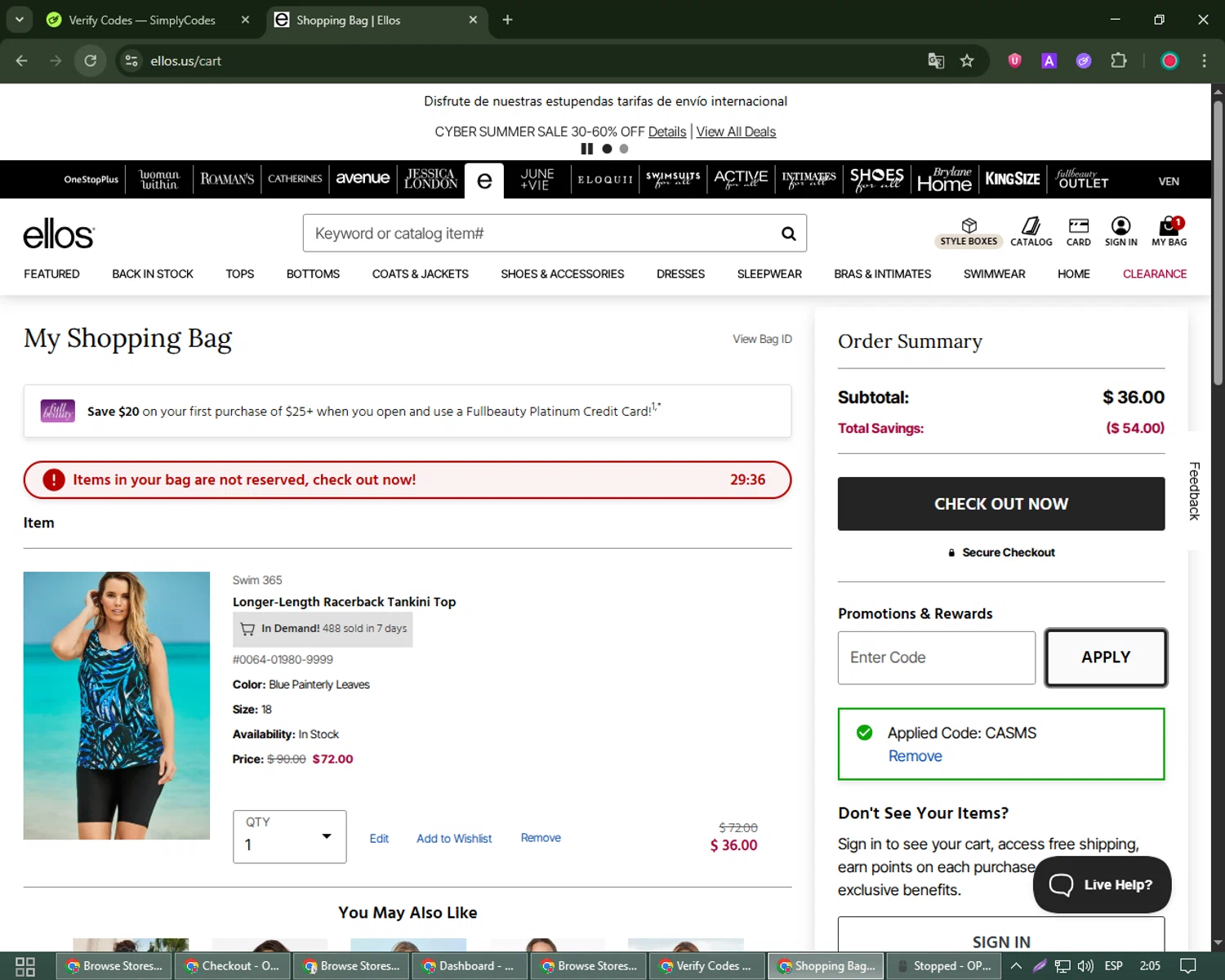Open the Catalog icon
The width and height of the screenshot is (1225, 980).
(1031, 232)
